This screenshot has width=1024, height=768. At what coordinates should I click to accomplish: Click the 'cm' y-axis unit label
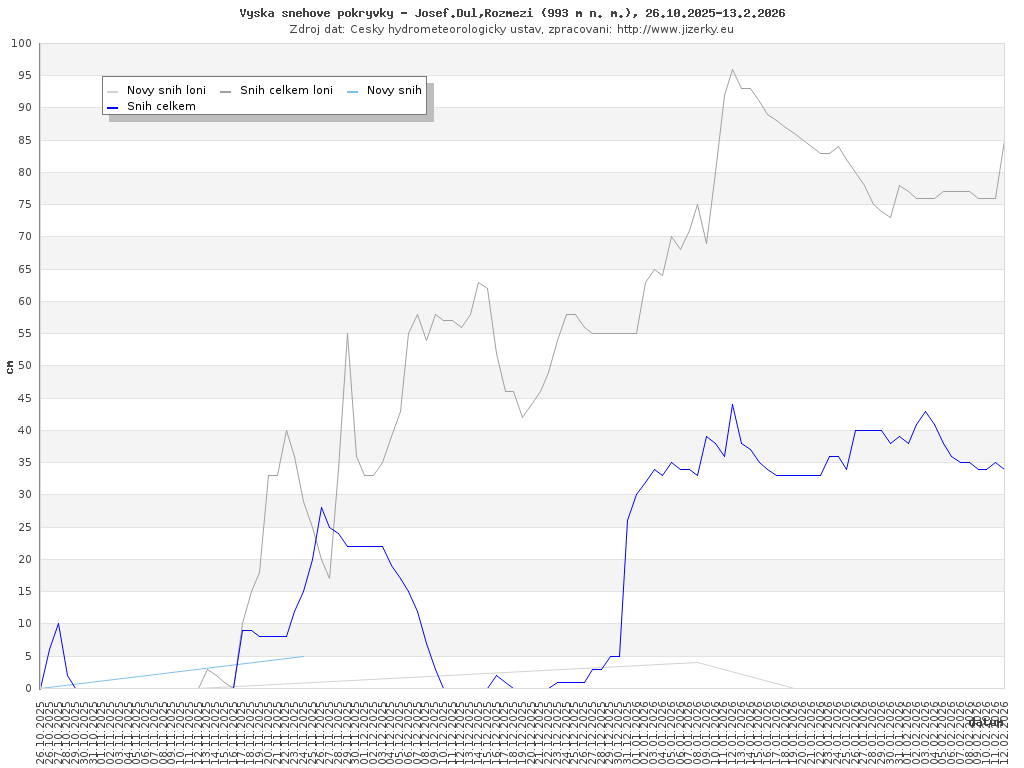pyautogui.click(x=10, y=367)
